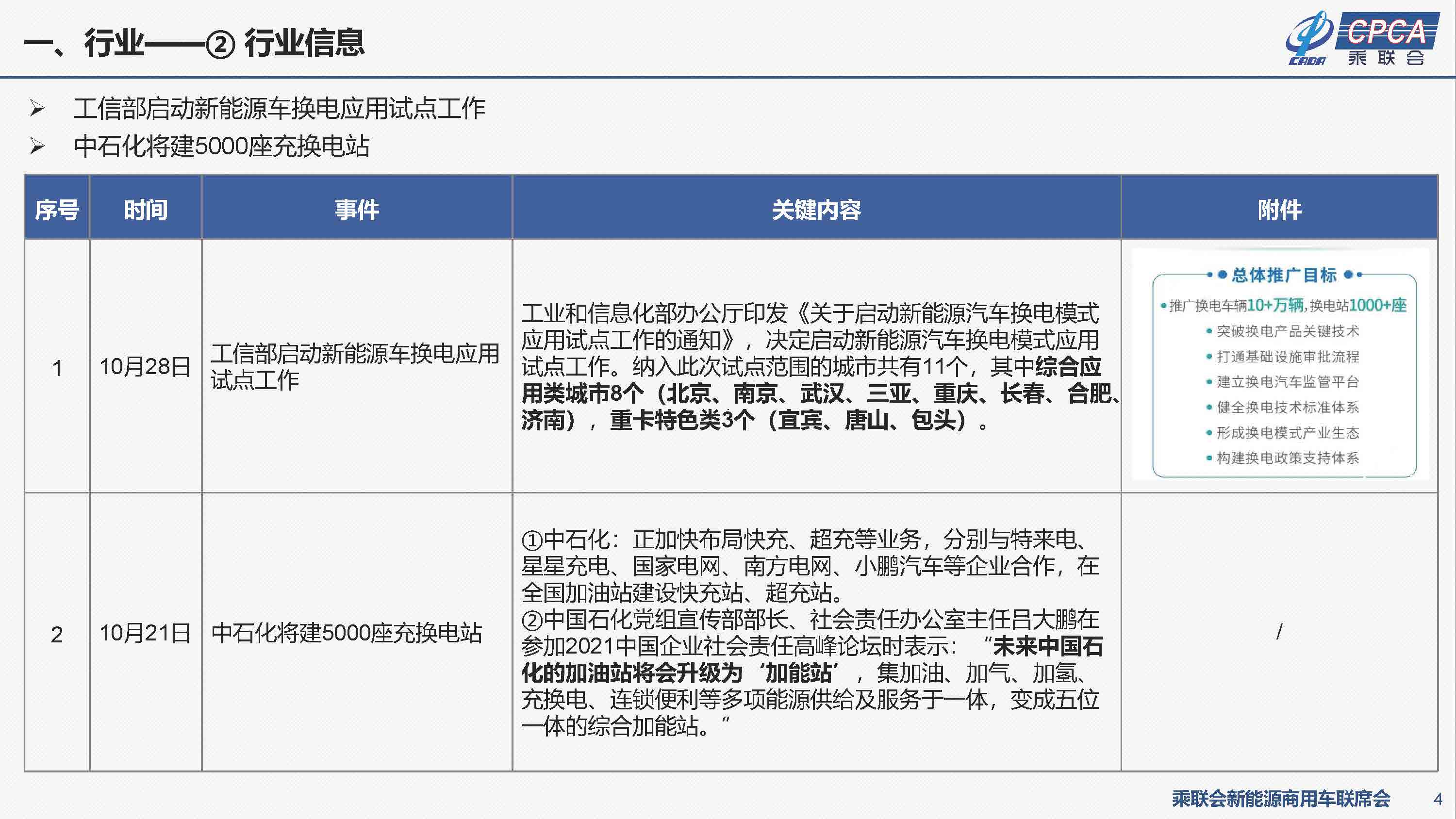Select the event cell 工信部启动新能源车换电应用试点工作

357,366
